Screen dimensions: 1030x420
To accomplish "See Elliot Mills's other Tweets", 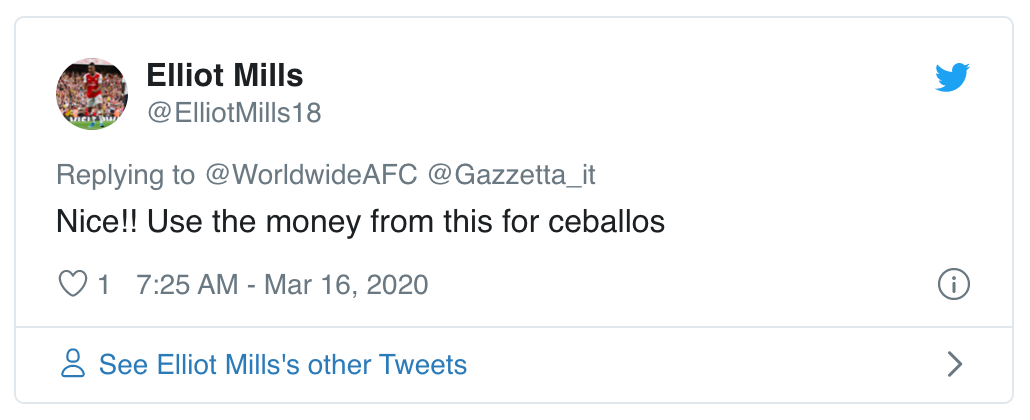I will [x=283, y=364].
